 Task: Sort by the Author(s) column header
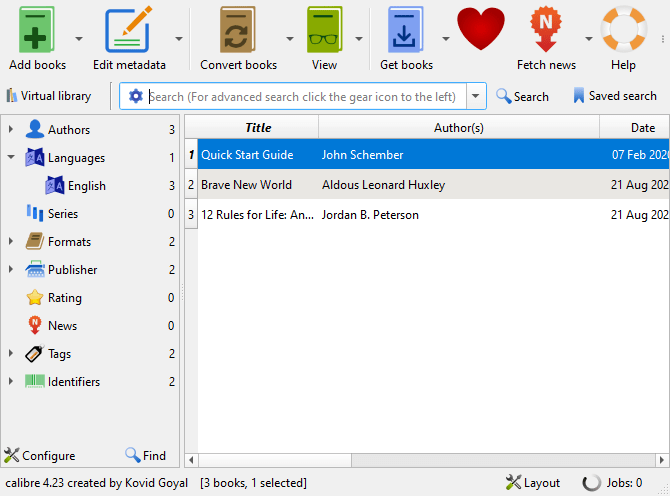(x=459, y=128)
